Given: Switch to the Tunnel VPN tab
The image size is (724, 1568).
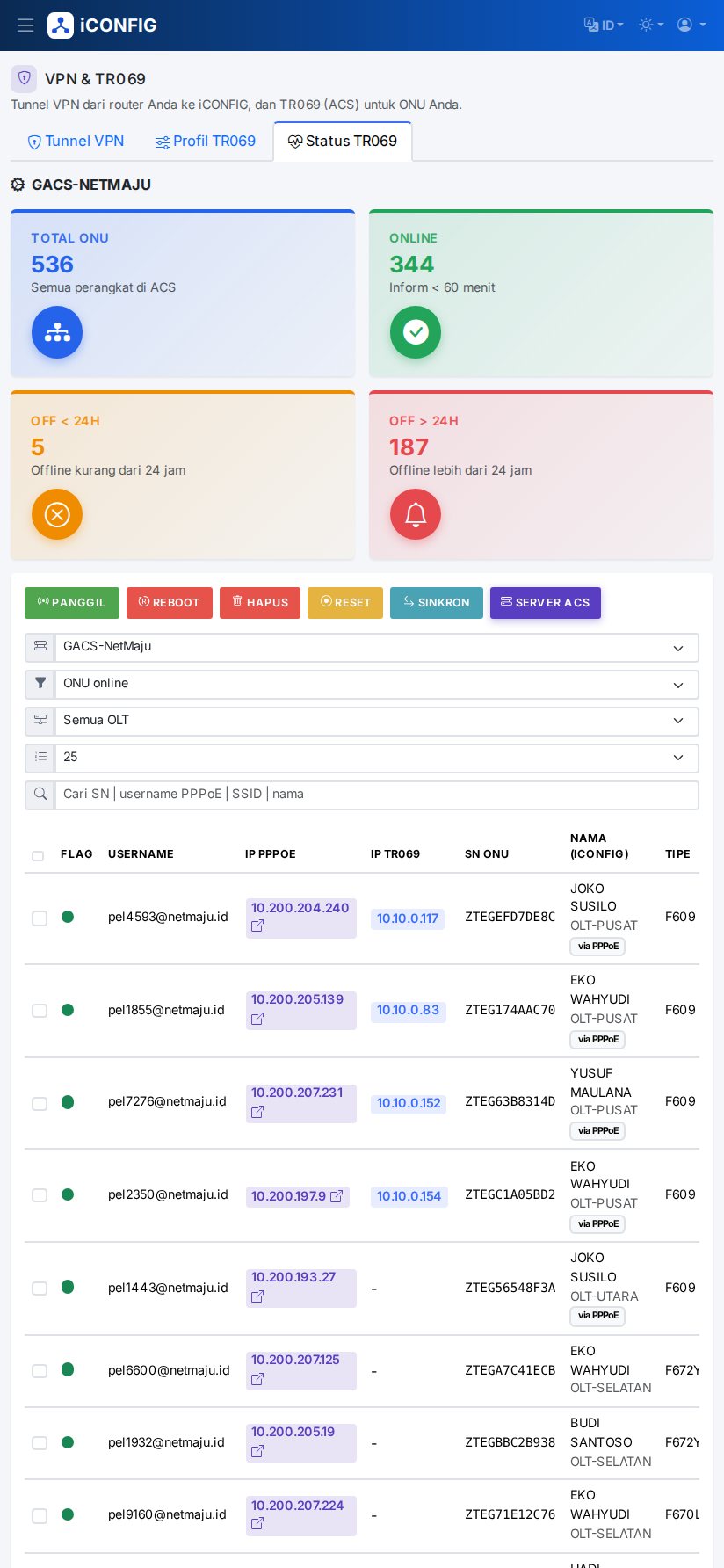Looking at the screenshot, I should point(76,142).
